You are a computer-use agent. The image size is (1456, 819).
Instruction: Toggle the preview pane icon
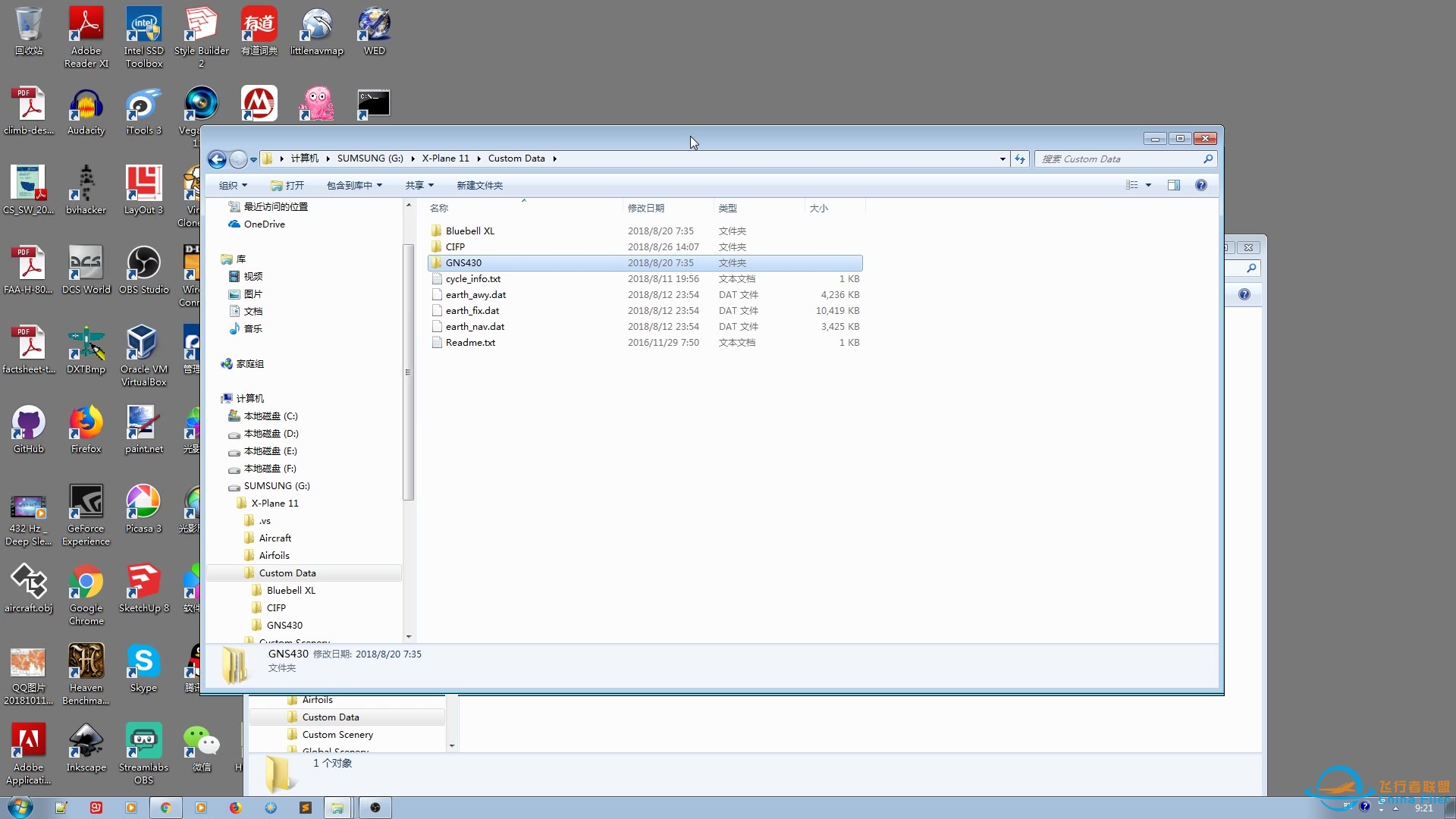(1174, 185)
